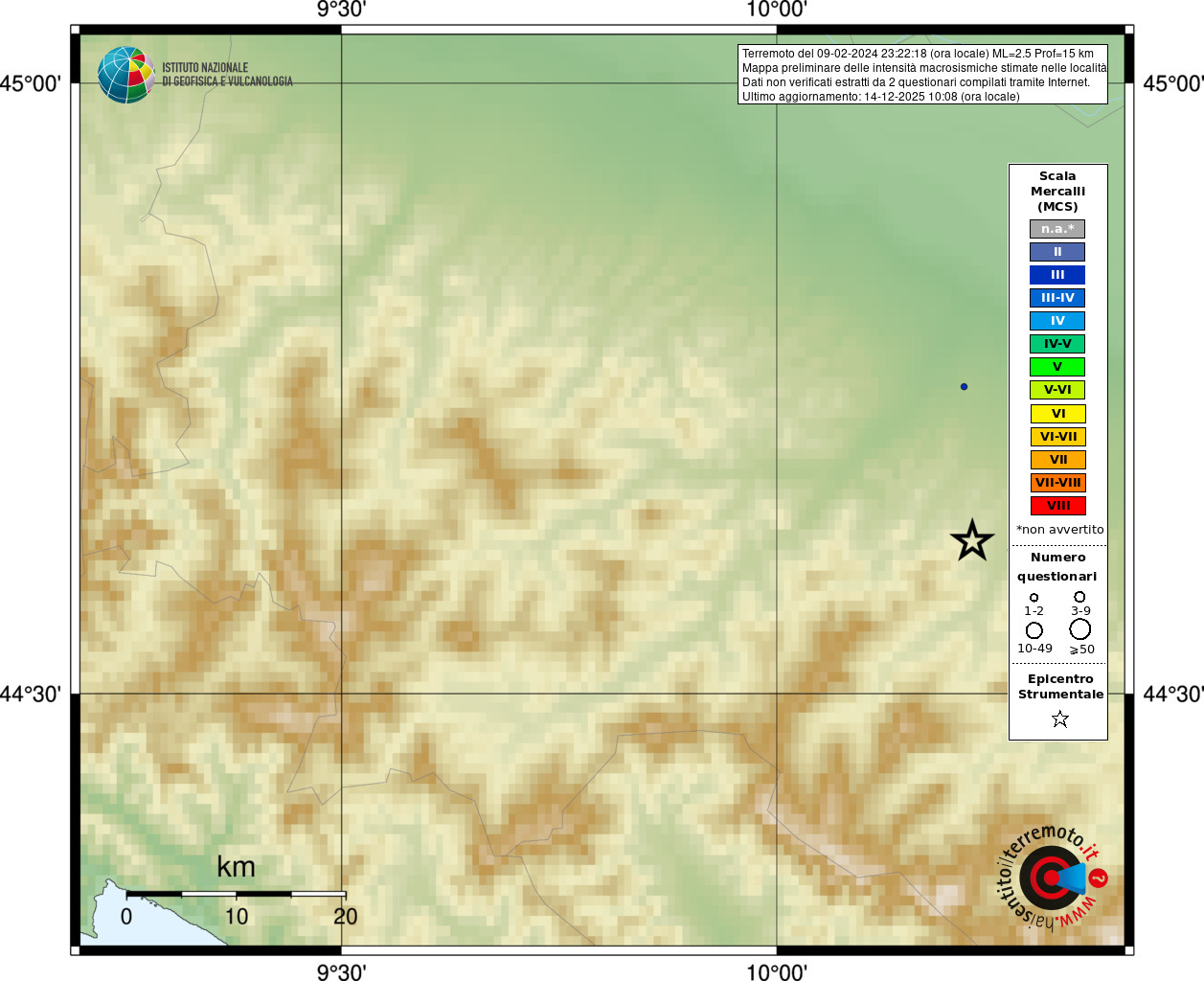Select the III-IV intensity swatch
The image size is (1204, 981).
[1057, 298]
